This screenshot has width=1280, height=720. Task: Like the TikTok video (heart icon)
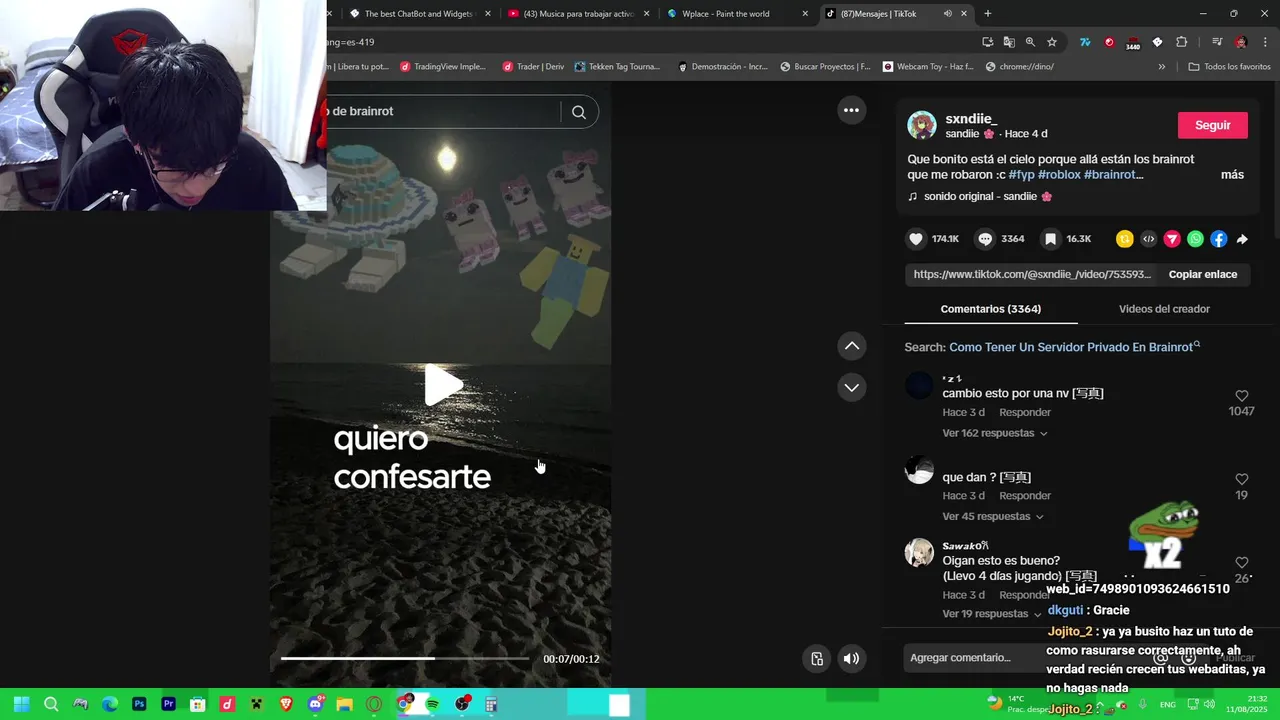(x=916, y=239)
